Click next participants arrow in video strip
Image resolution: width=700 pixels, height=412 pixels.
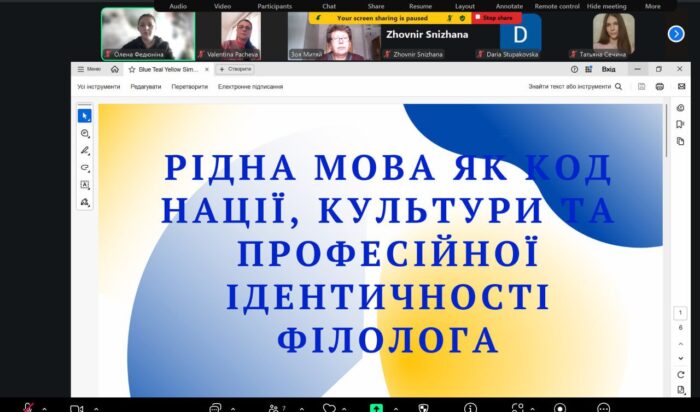click(x=675, y=34)
